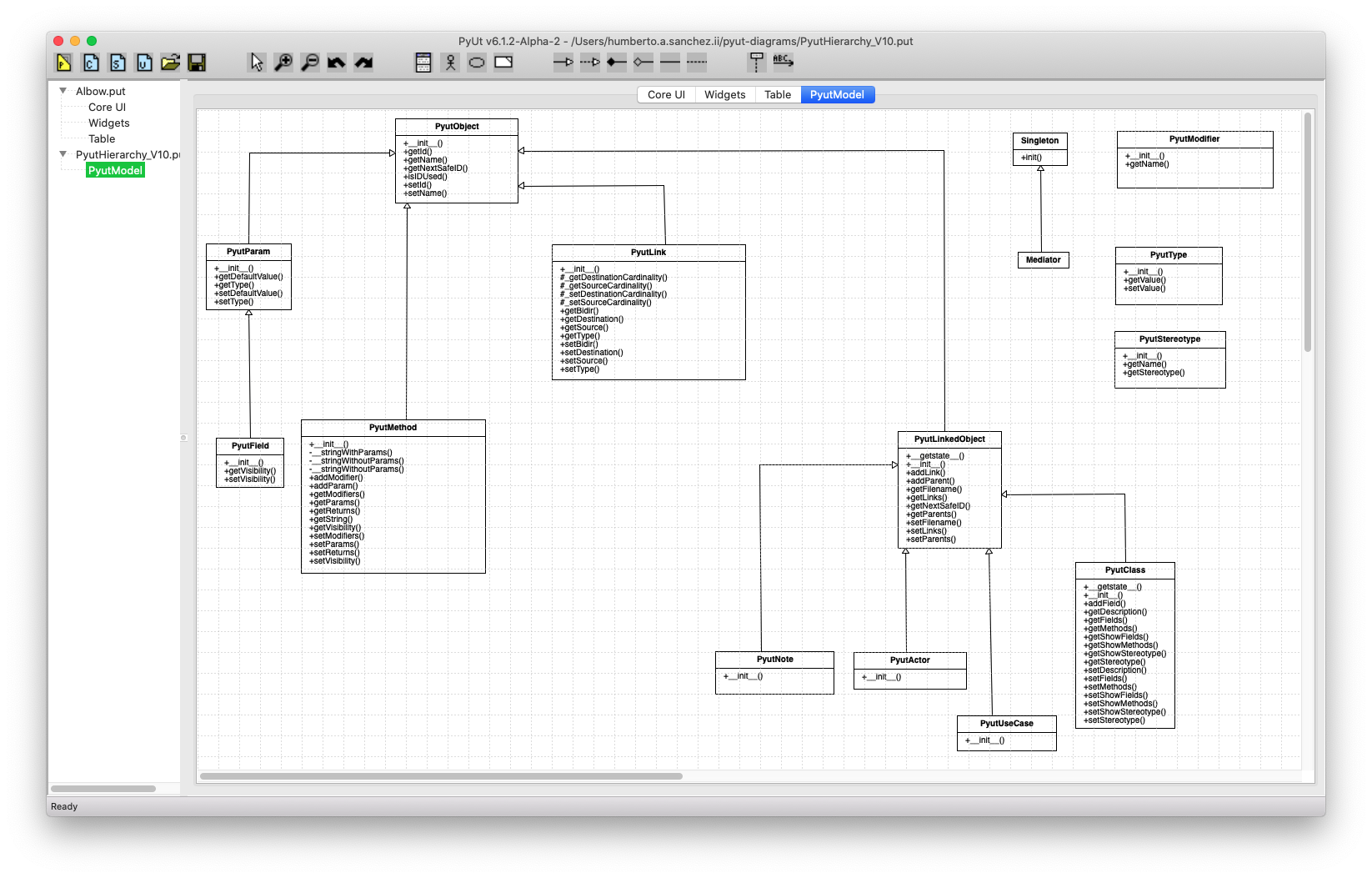Click the PyutModifier class title
This screenshot has height=878, width=1372.
tap(1194, 139)
